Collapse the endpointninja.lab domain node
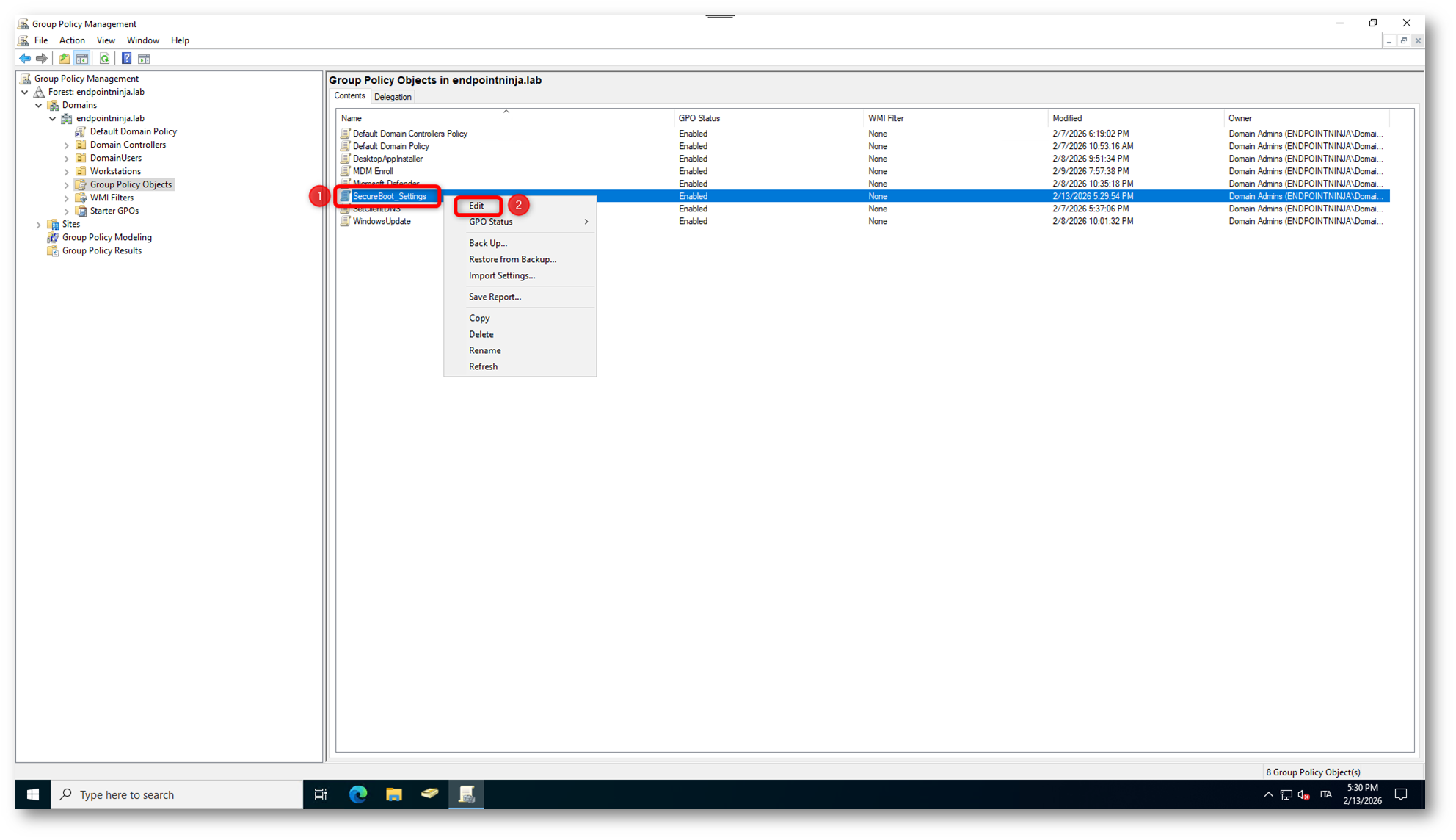 [x=53, y=118]
